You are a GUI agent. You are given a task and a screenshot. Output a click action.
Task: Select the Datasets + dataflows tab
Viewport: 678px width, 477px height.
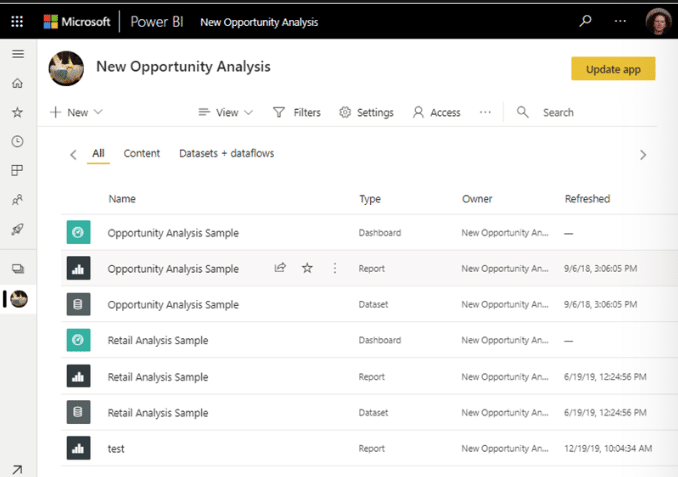click(x=227, y=154)
